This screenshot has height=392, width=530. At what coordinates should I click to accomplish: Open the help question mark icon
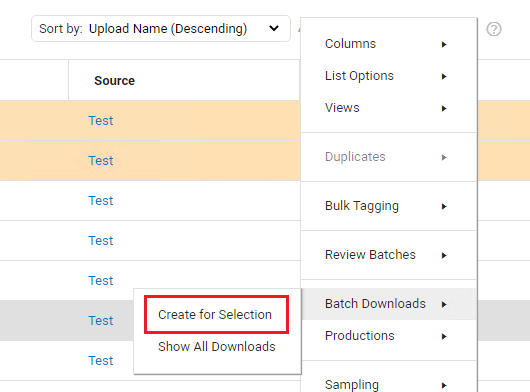493,29
